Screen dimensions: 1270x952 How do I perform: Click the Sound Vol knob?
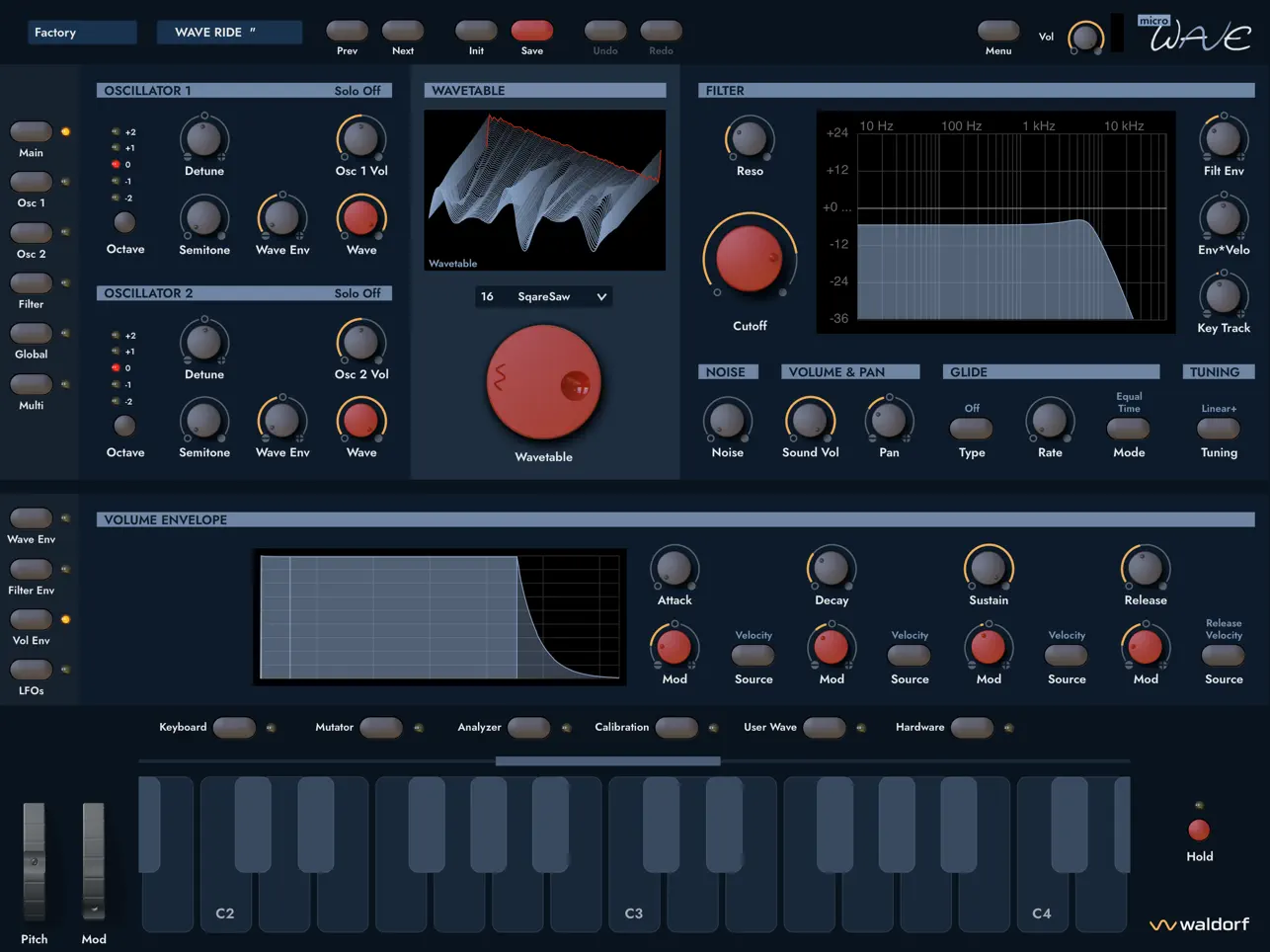coord(810,420)
